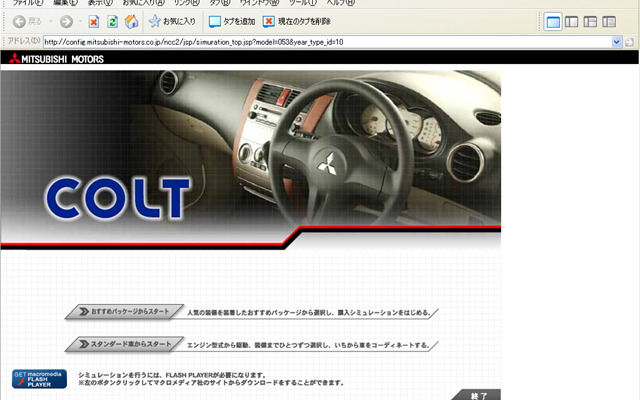
Task: Go back with the 戻る arrow button
Action: pyautogui.click(x=27, y=21)
